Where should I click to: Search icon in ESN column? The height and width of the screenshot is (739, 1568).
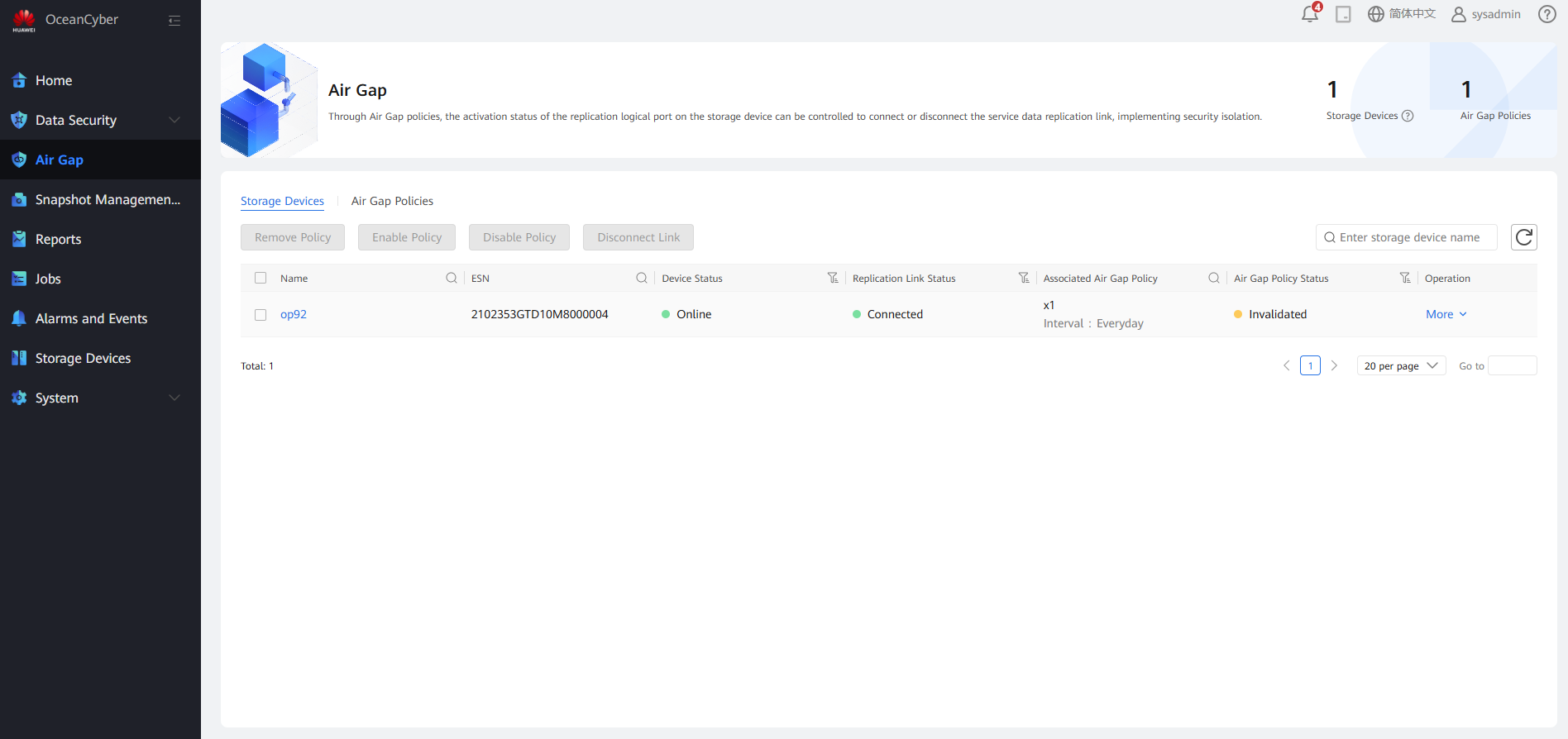point(642,278)
